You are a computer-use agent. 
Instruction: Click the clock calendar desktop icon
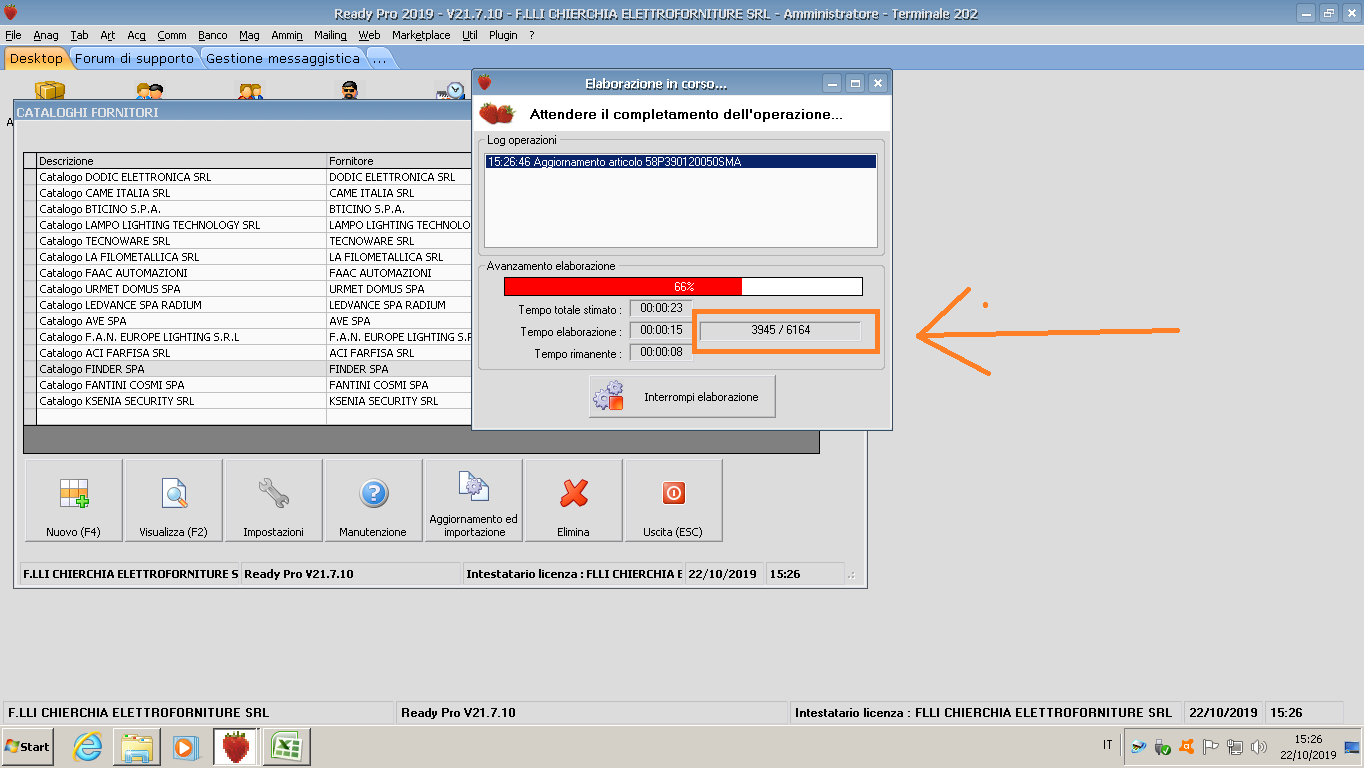click(x=451, y=91)
